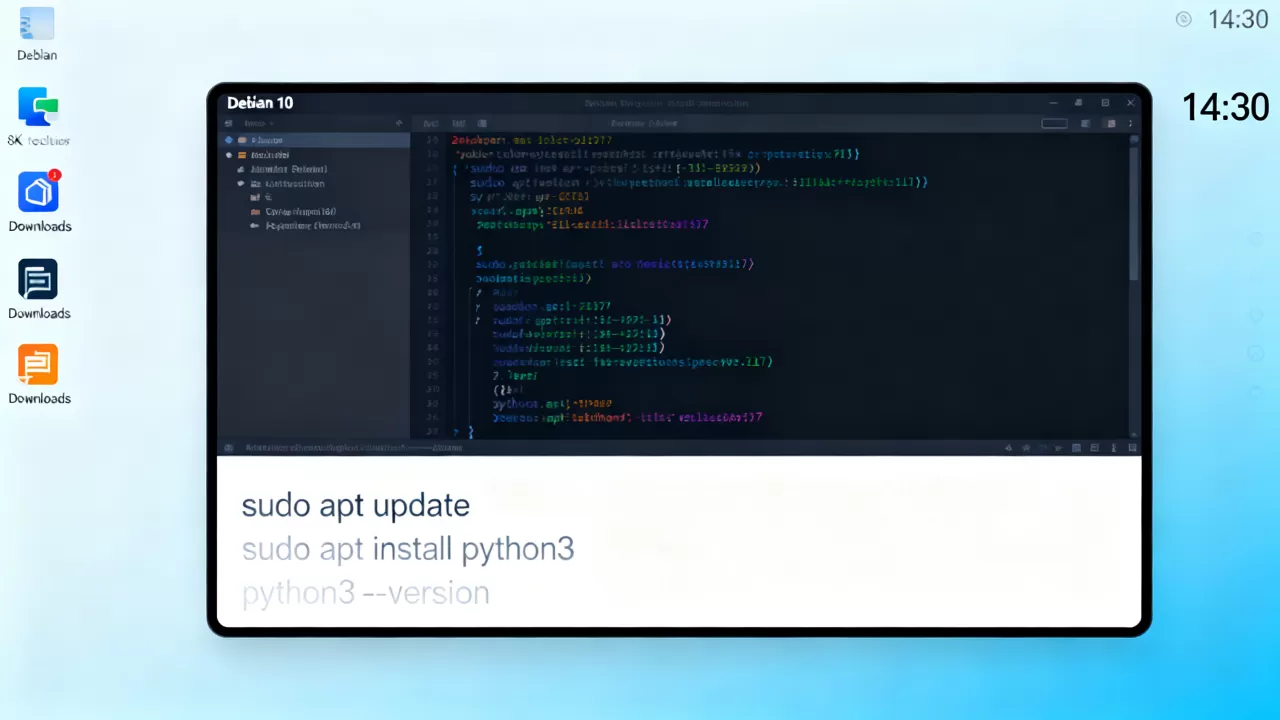Open the blue-green chat bubbles desktop icon
This screenshot has height=720, width=1280.
38,108
